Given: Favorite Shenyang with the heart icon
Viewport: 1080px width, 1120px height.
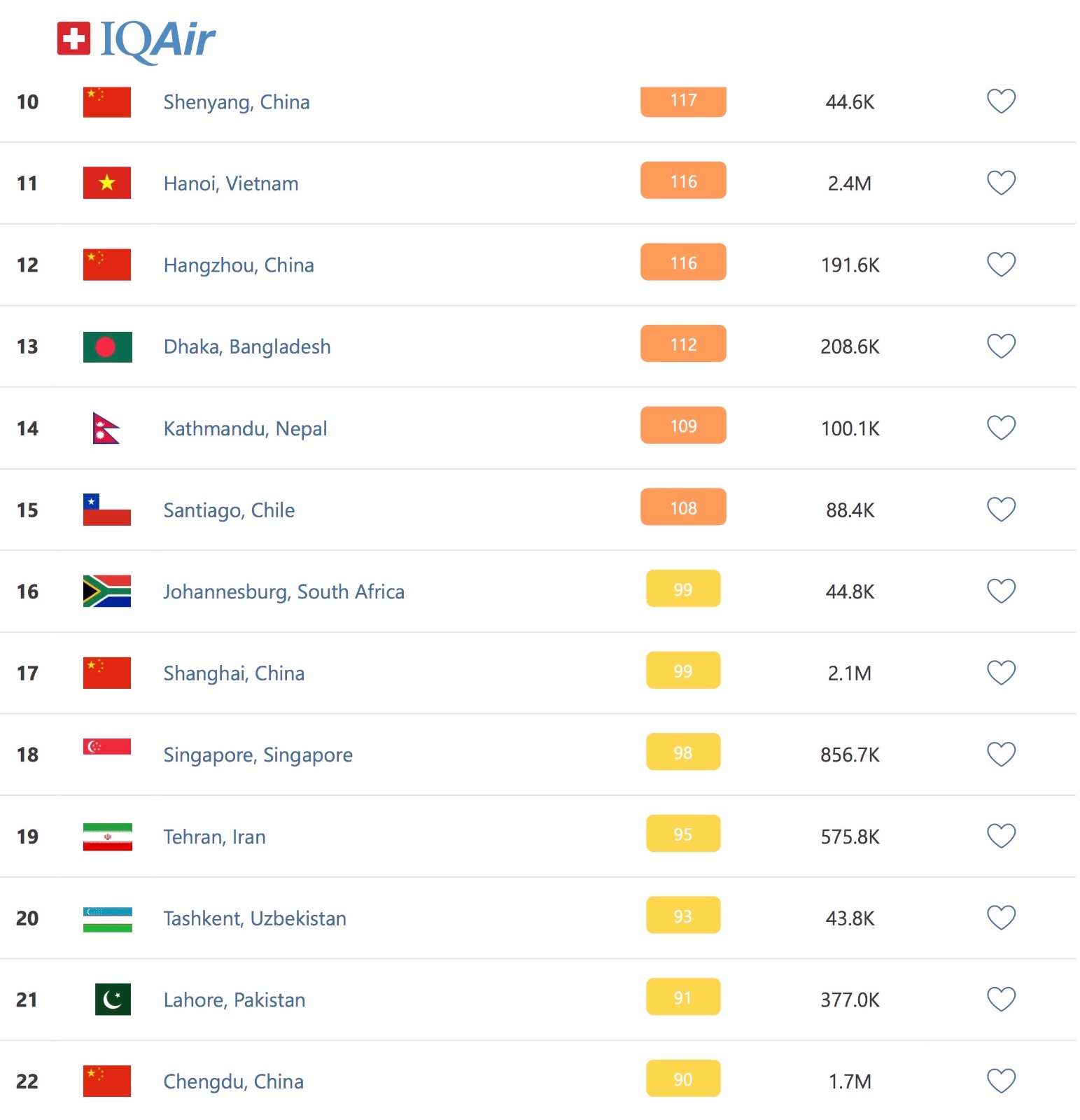Looking at the screenshot, I should [1001, 101].
